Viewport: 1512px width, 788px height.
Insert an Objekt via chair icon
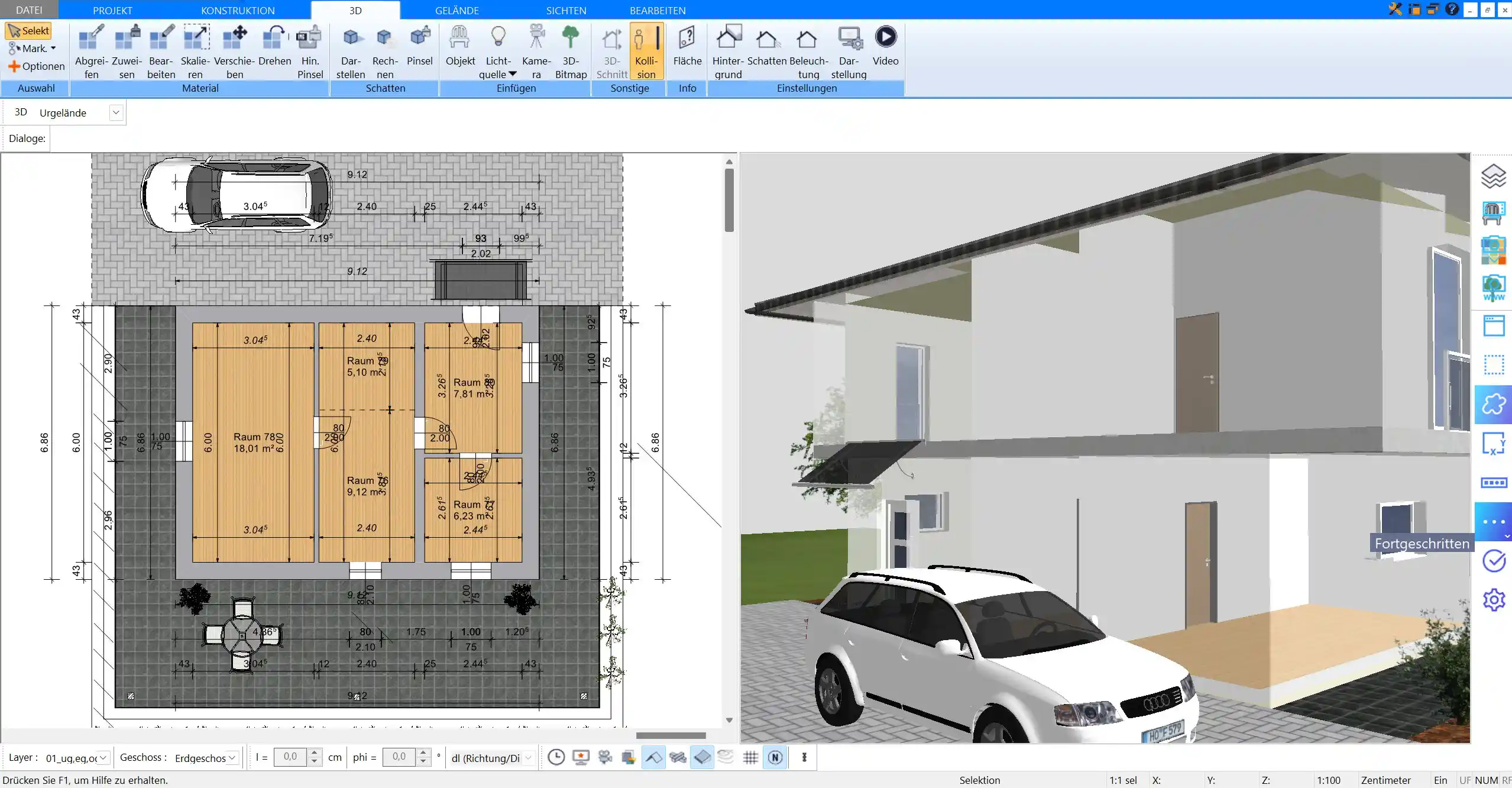[x=460, y=46]
